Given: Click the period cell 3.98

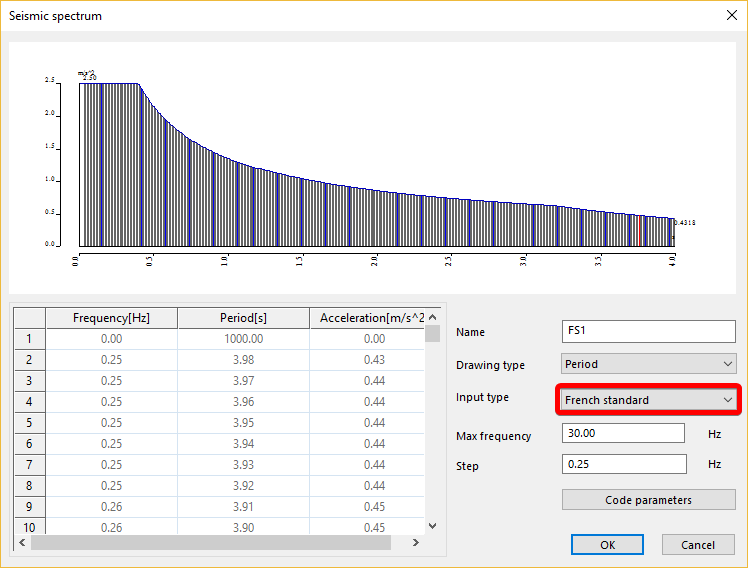Looking at the screenshot, I should 243,360.
